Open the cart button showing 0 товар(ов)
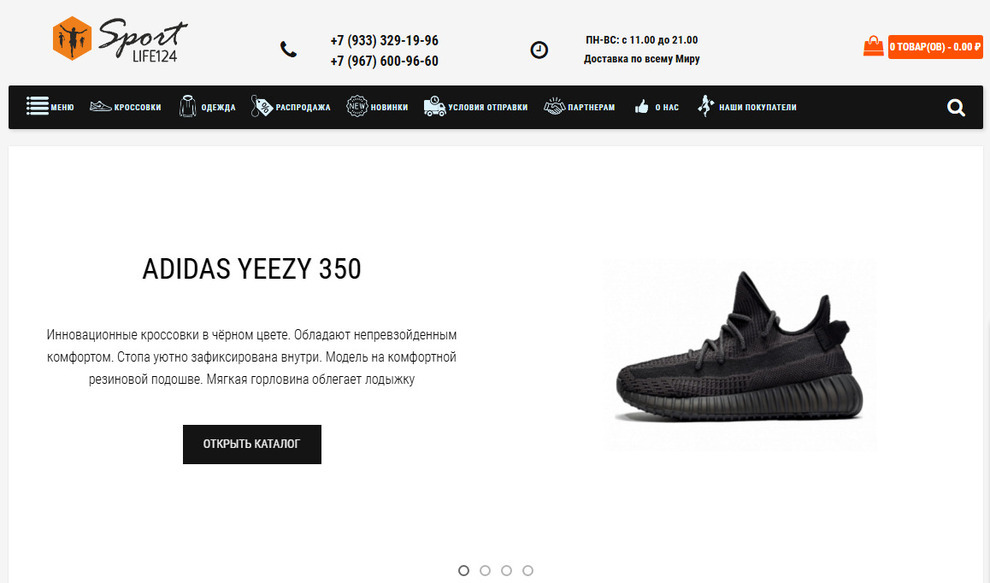 coord(935,47)
